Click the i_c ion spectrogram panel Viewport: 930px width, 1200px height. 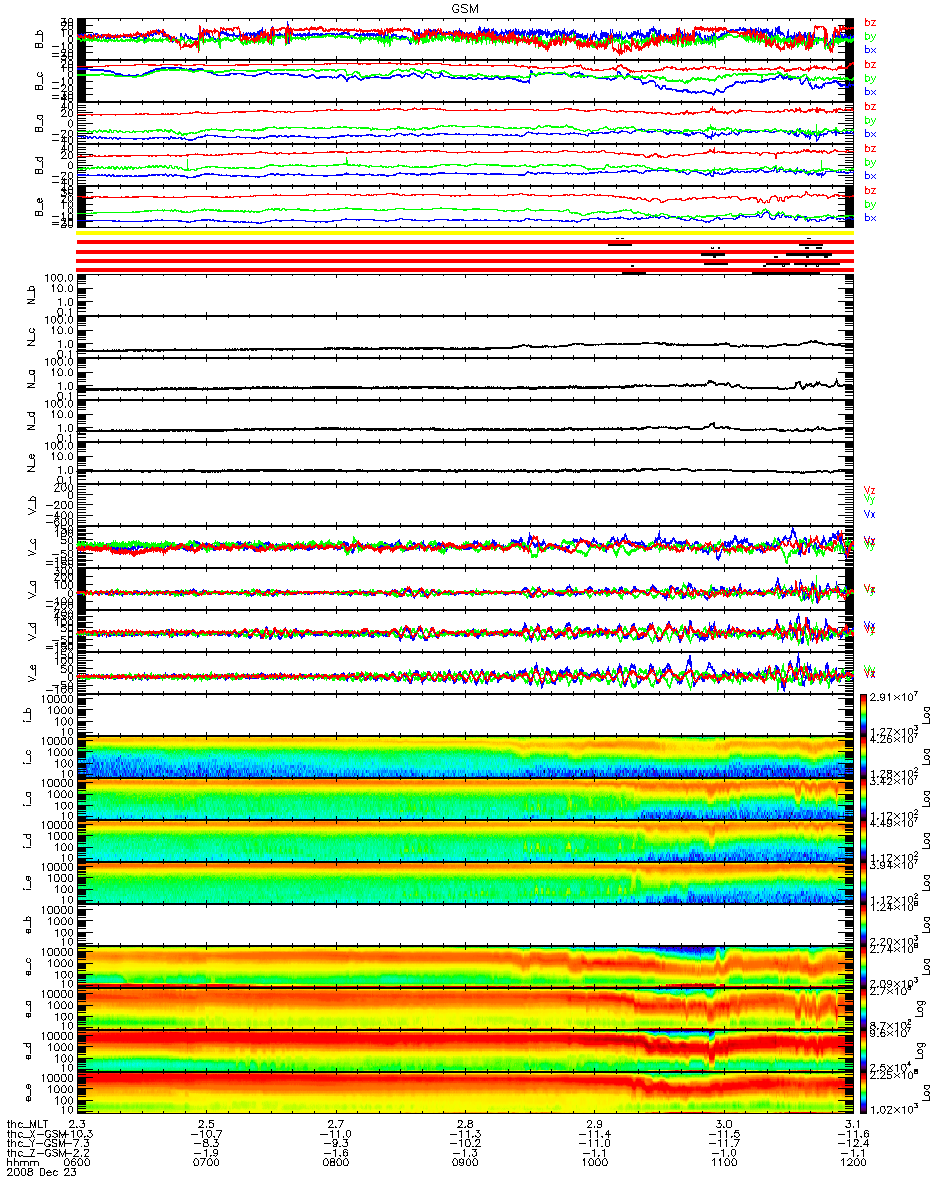click(465, 756)
